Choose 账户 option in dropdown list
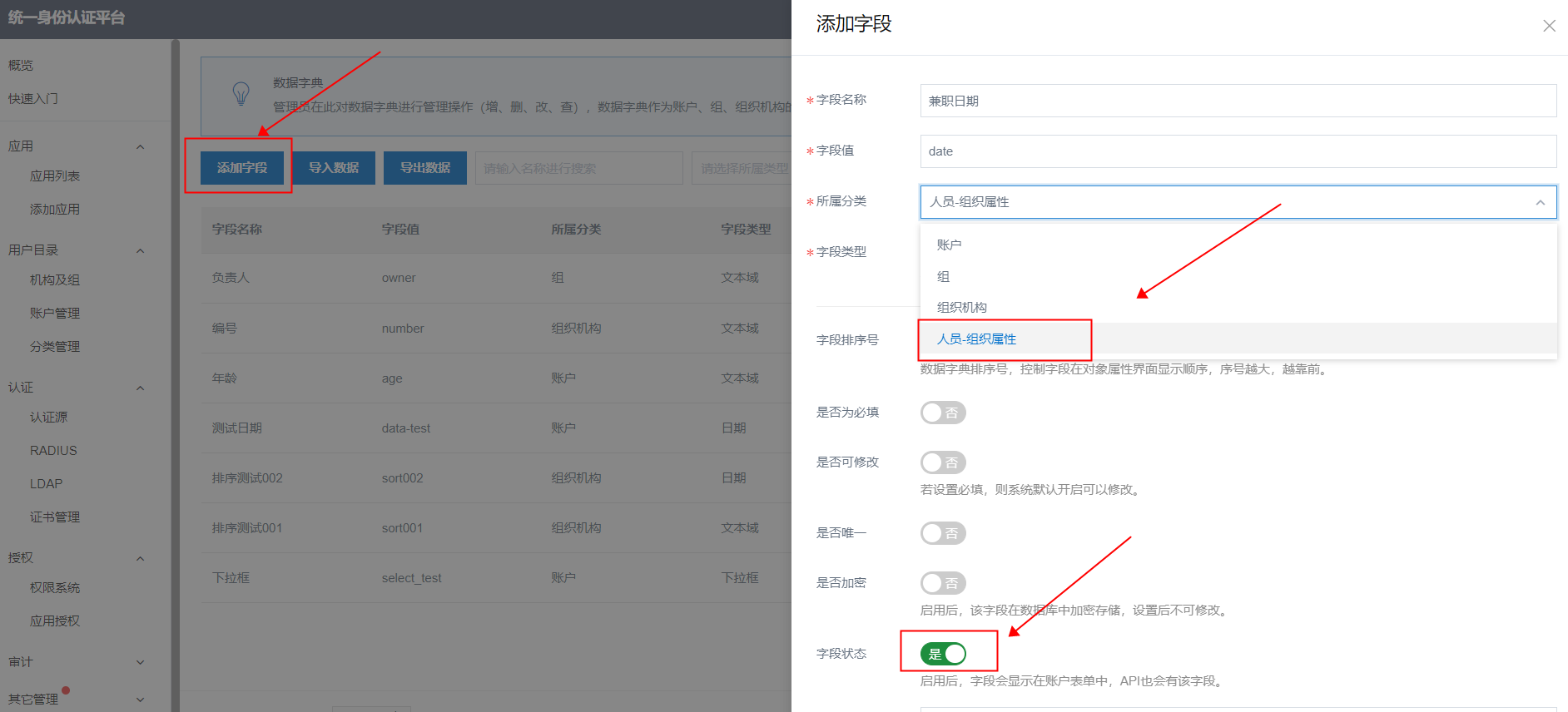The image size is (1568, 712). pos(949,245)
